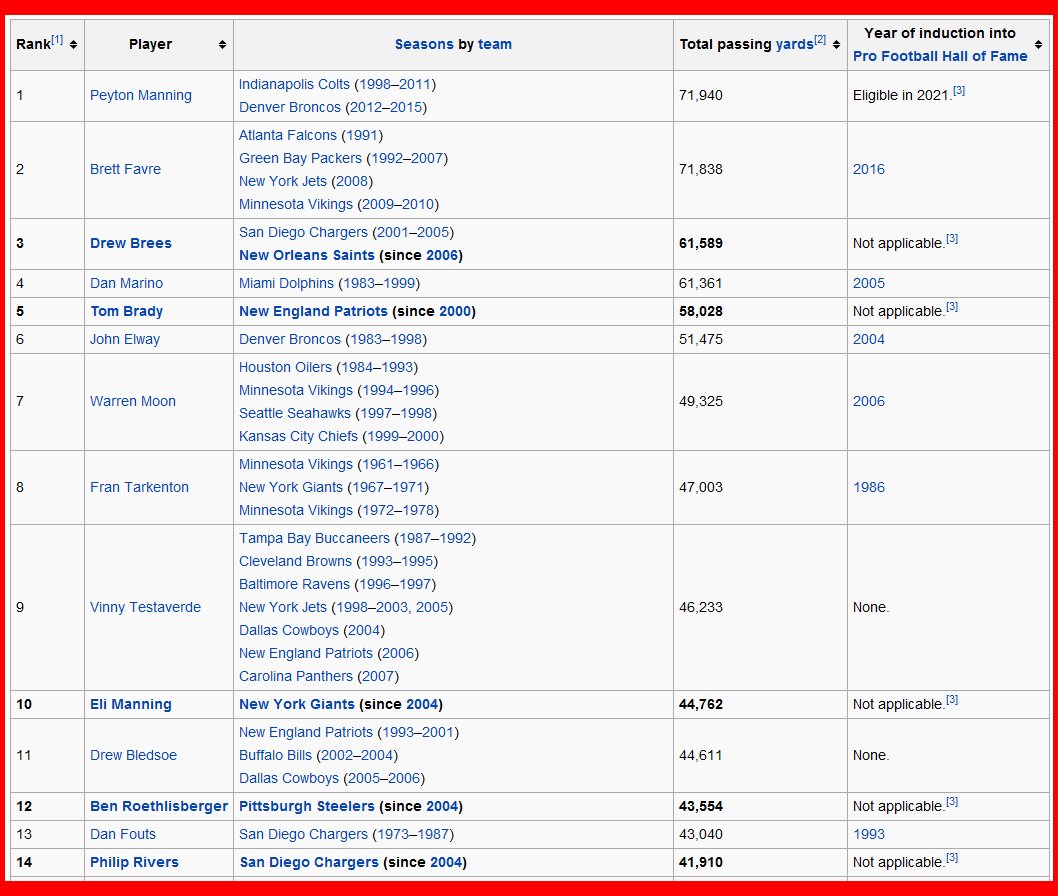Sort by Hall of Fame induction year
This screenshot has height=896, width=1058.
pos(1037,45)
